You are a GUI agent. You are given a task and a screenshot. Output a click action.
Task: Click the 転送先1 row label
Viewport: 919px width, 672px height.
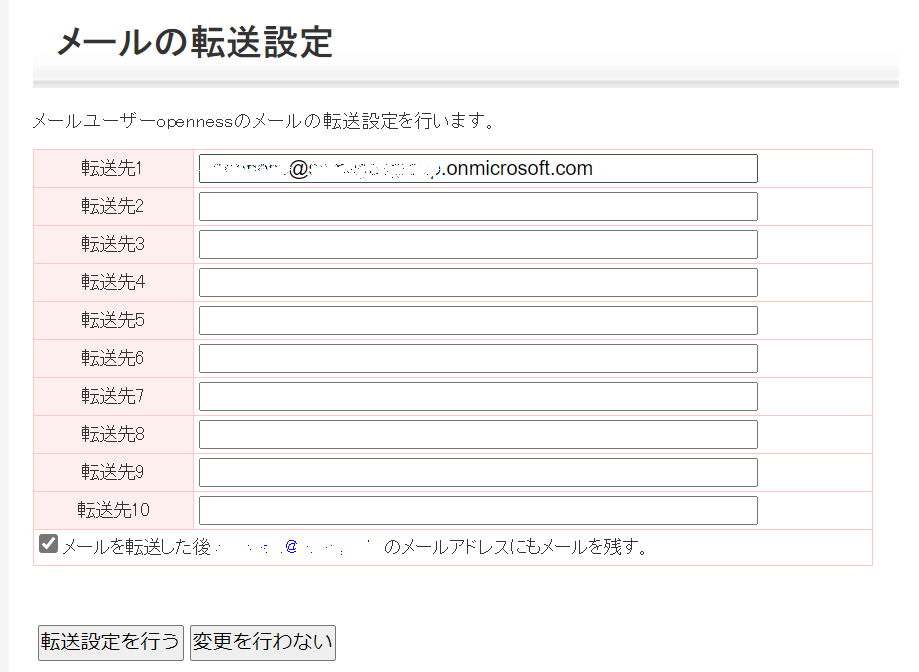pos(110,168)
